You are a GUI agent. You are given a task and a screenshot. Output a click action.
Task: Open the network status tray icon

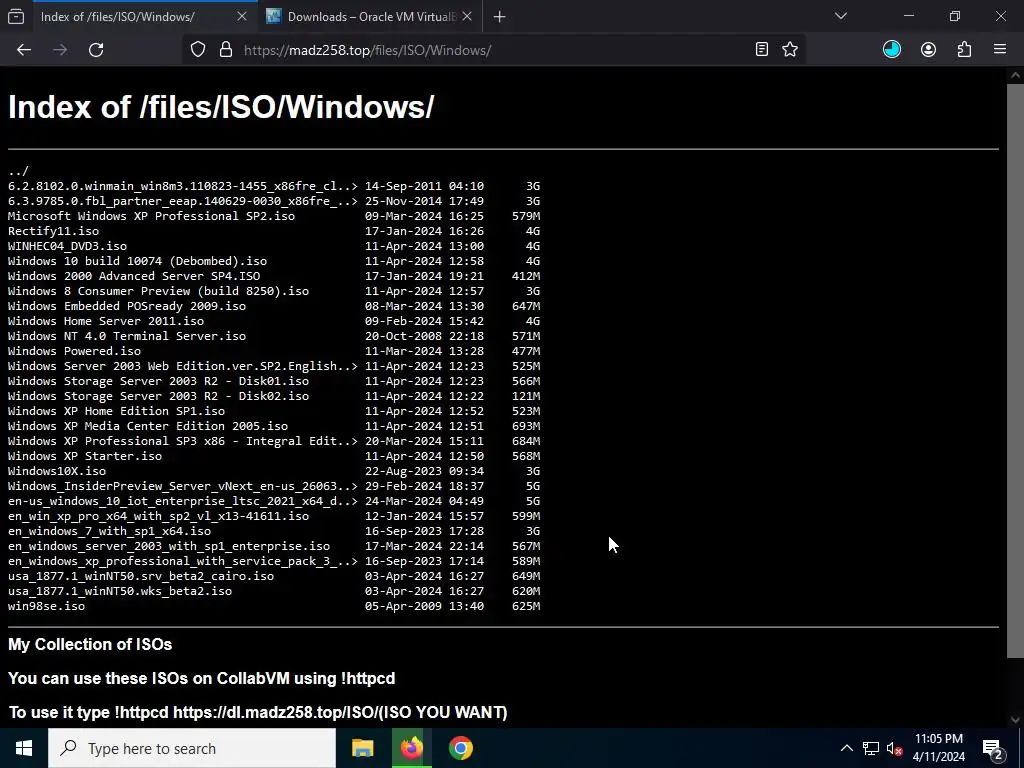coord(871,748)
